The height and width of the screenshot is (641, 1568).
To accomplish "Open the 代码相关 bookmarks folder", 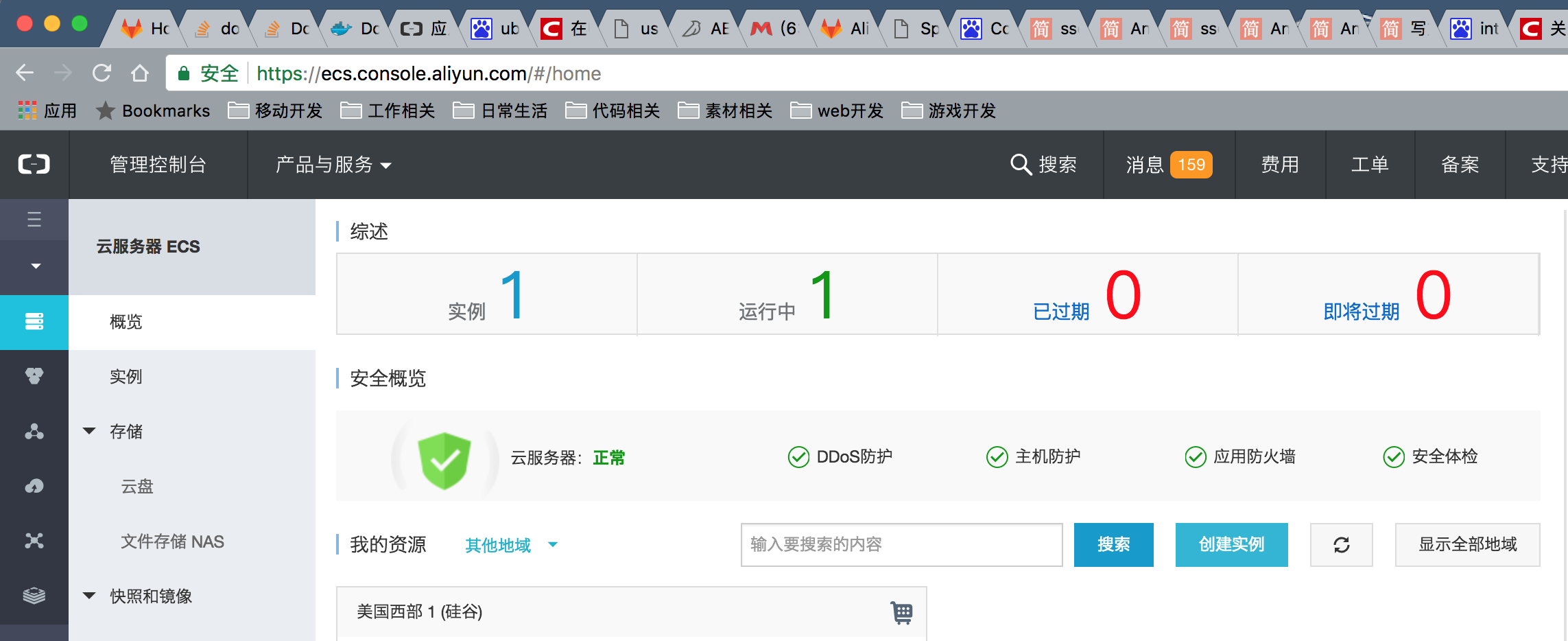I will click(613, 110).
